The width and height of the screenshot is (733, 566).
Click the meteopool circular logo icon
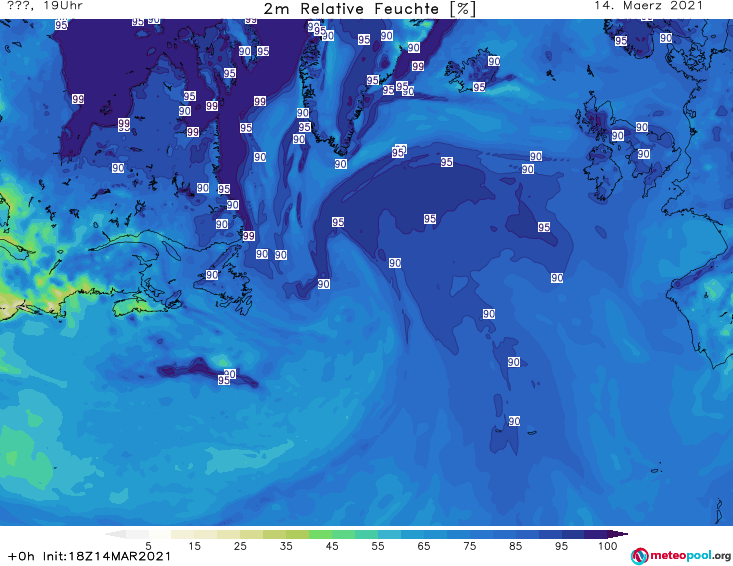pyautogui.click(x=639, y=556)
